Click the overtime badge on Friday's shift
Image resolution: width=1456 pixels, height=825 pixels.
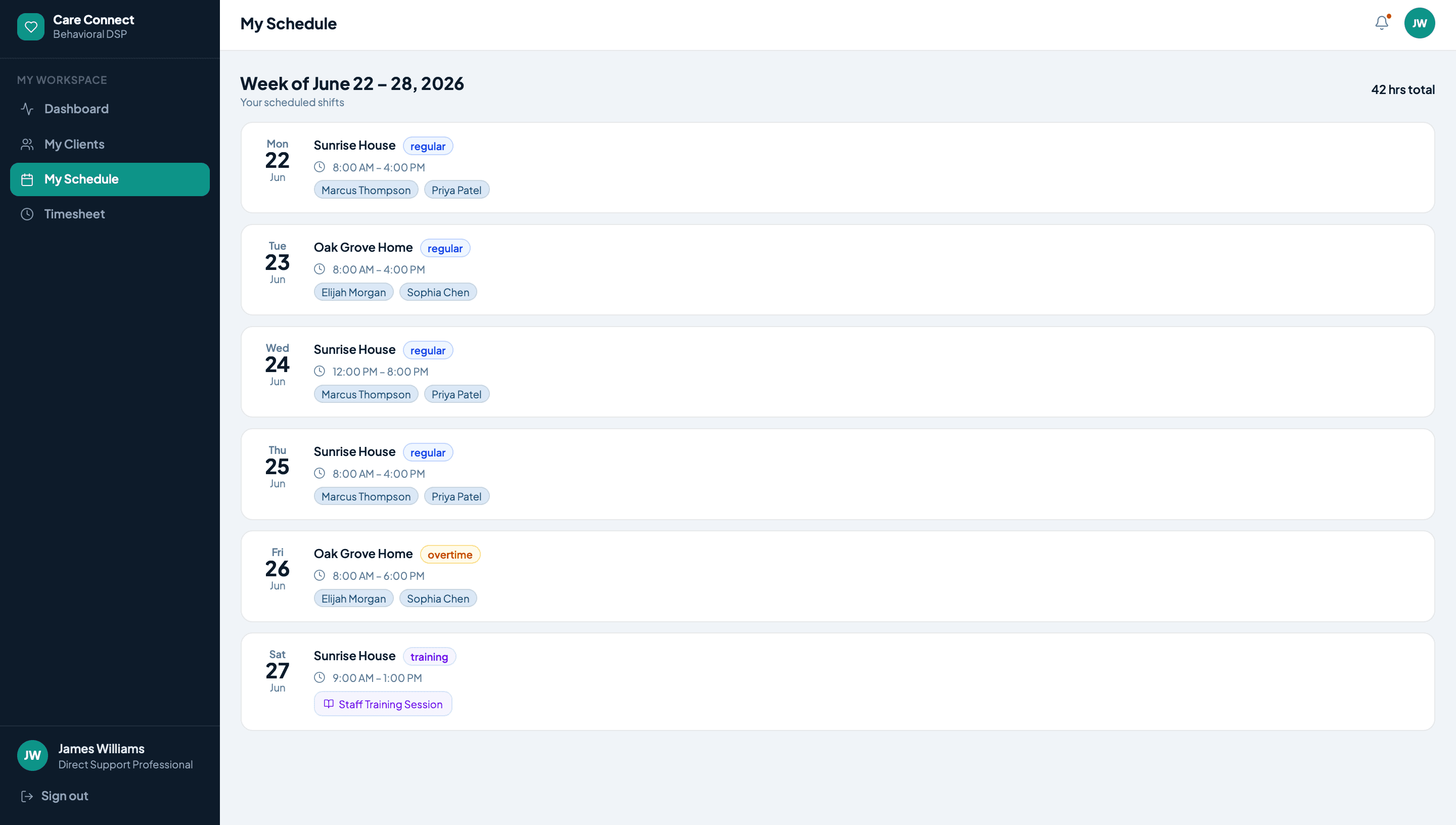pyautogui.click(x=450, y=554)
